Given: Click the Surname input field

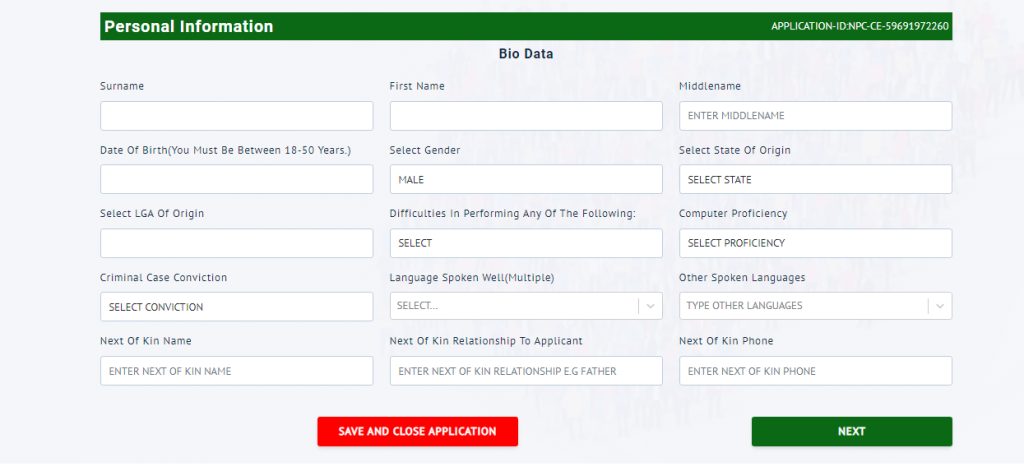Looking at the screenshot, I should pos(236,116).
